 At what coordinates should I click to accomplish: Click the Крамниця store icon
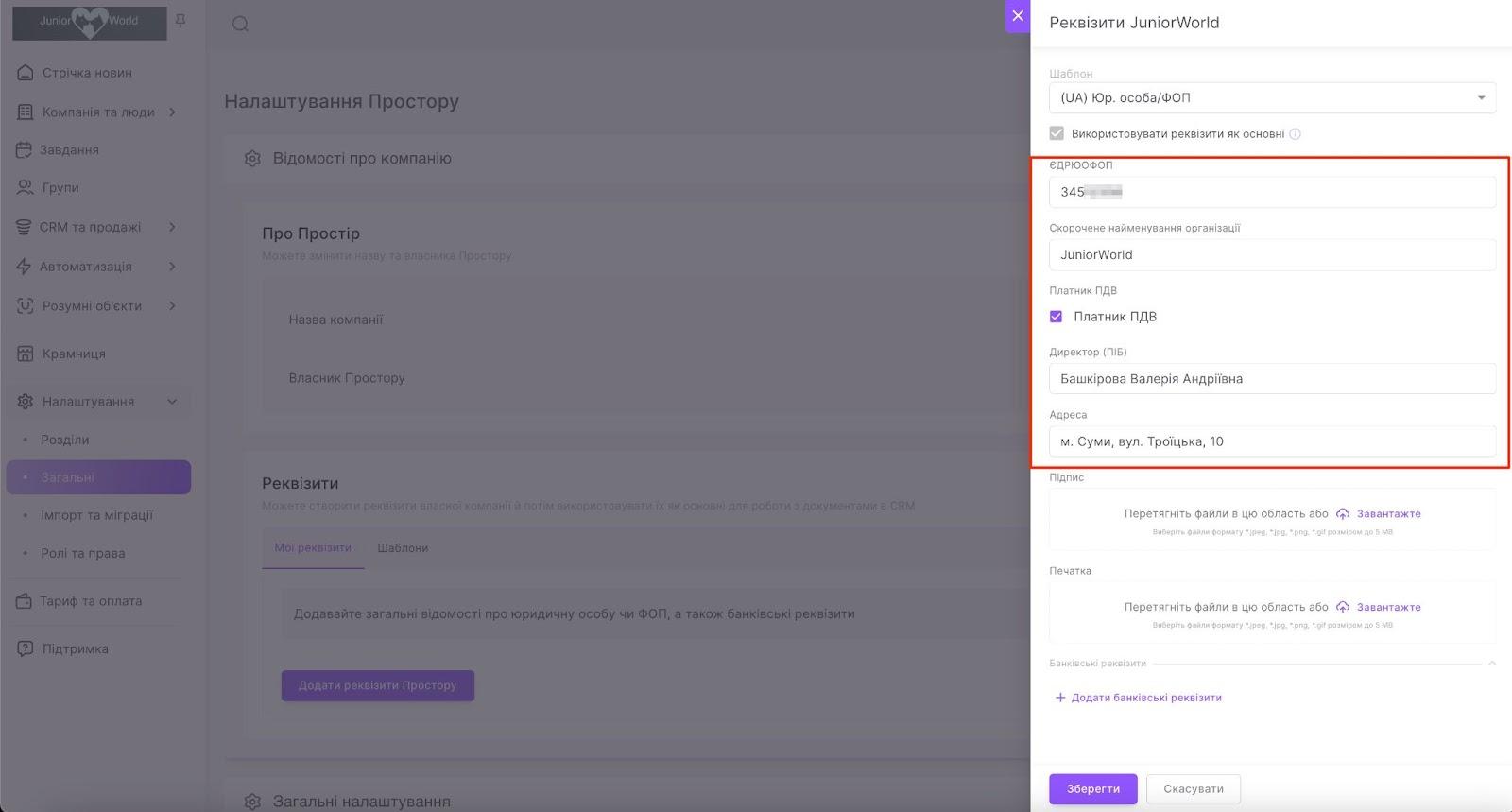26,354
